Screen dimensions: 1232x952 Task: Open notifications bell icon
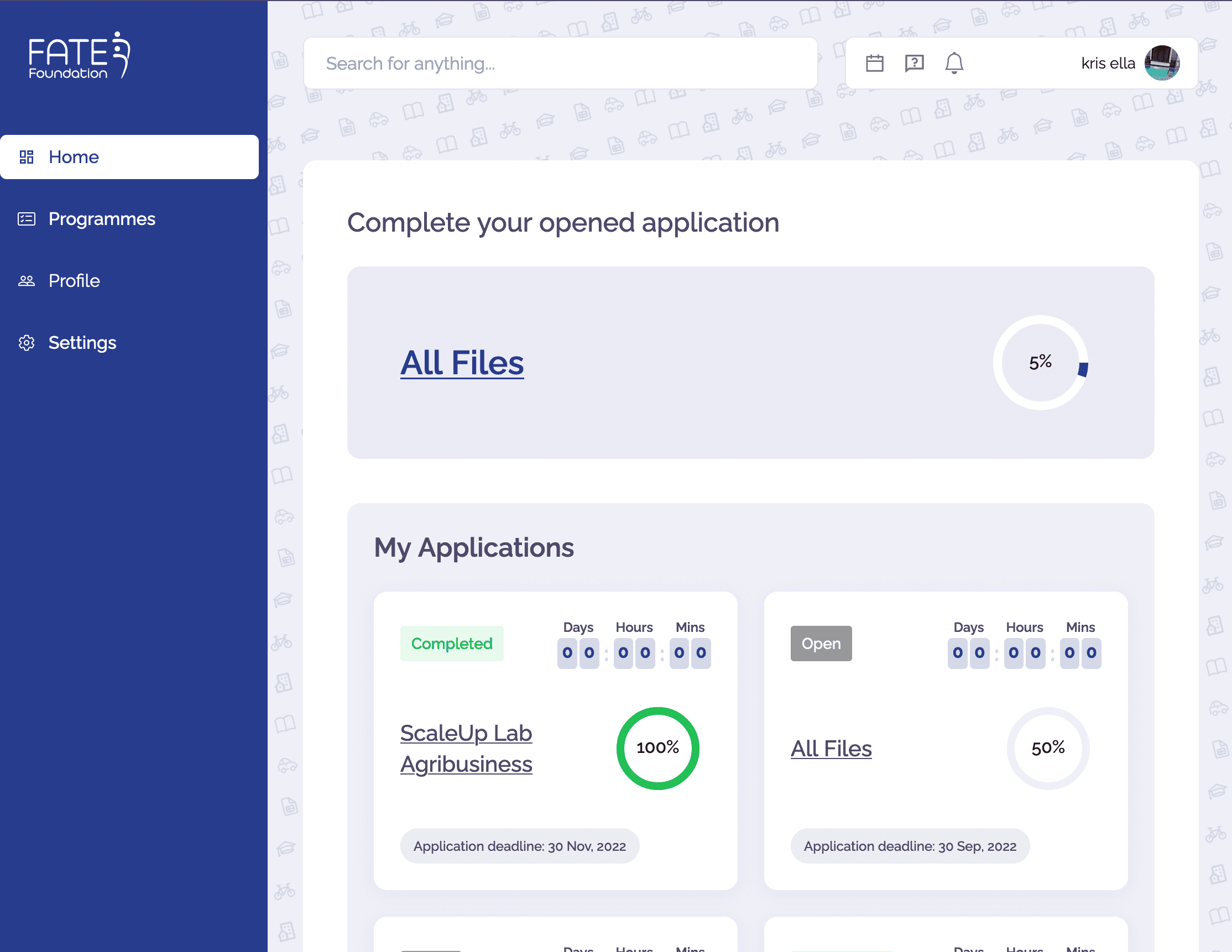pyautogui.click(x=954, y=63)
